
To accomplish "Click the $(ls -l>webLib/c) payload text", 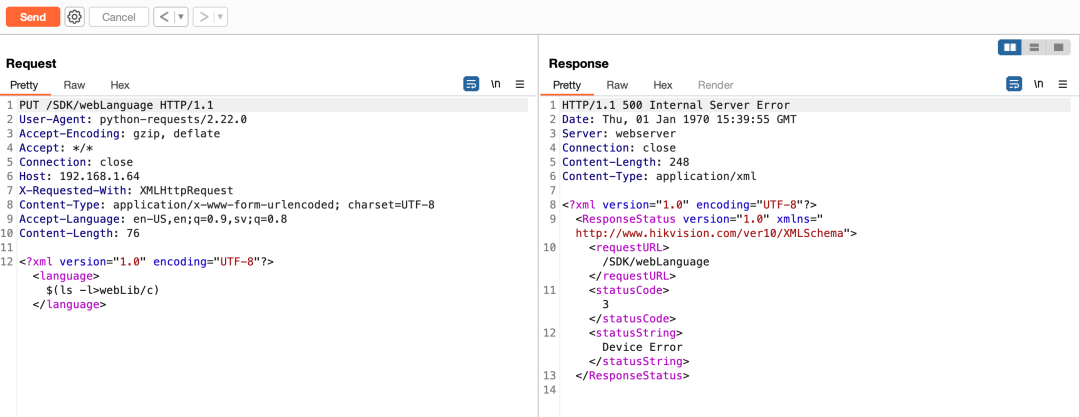I will tap(103, 289).
